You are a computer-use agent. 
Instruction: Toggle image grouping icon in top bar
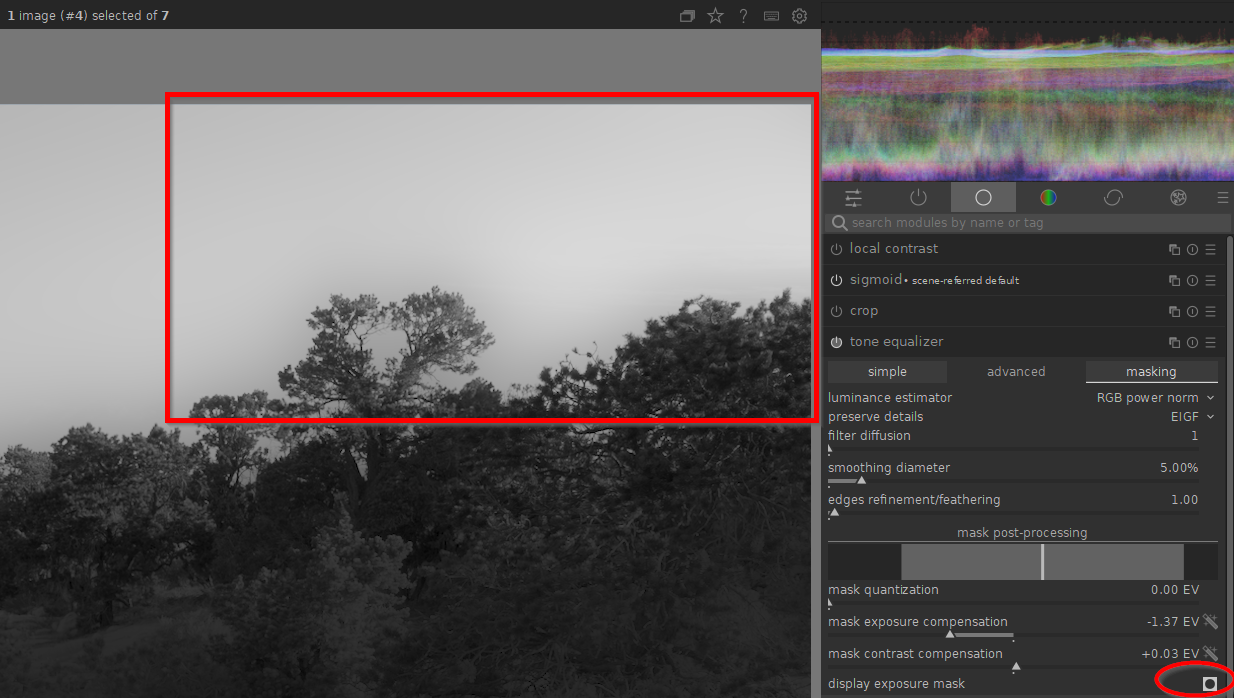[x=687, y=16]
